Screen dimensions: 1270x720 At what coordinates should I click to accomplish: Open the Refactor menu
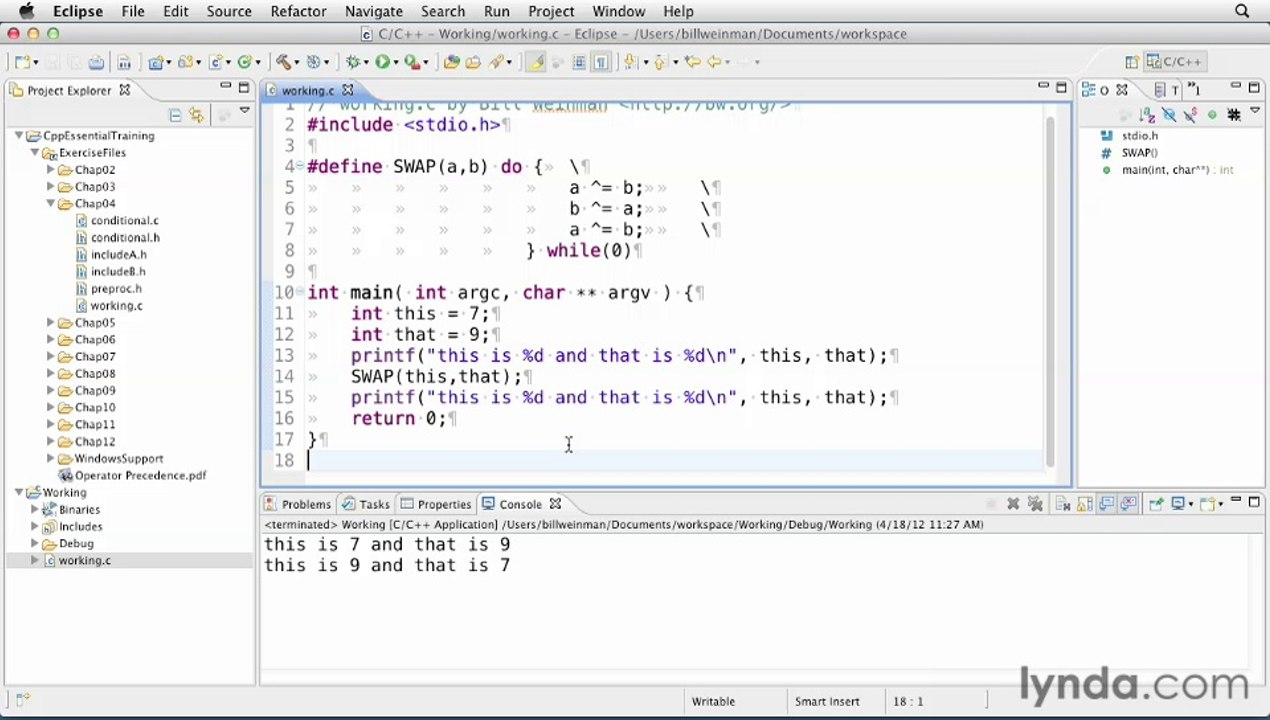tap(298, 12)
